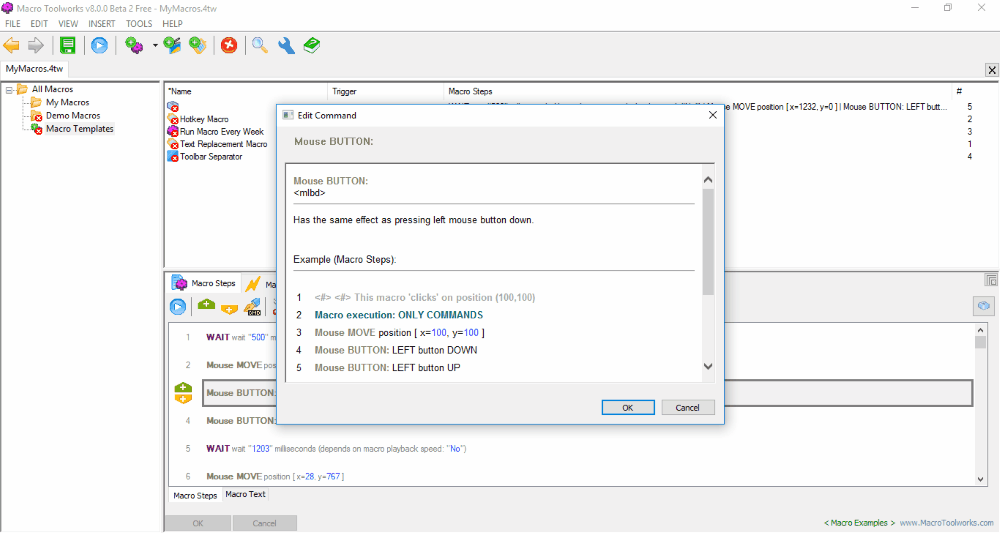Image resolution: width=1000 pixels, height=533 pixels.
Task: Open search with the magnifying glass icon
Action: click(x=260, y=45)
